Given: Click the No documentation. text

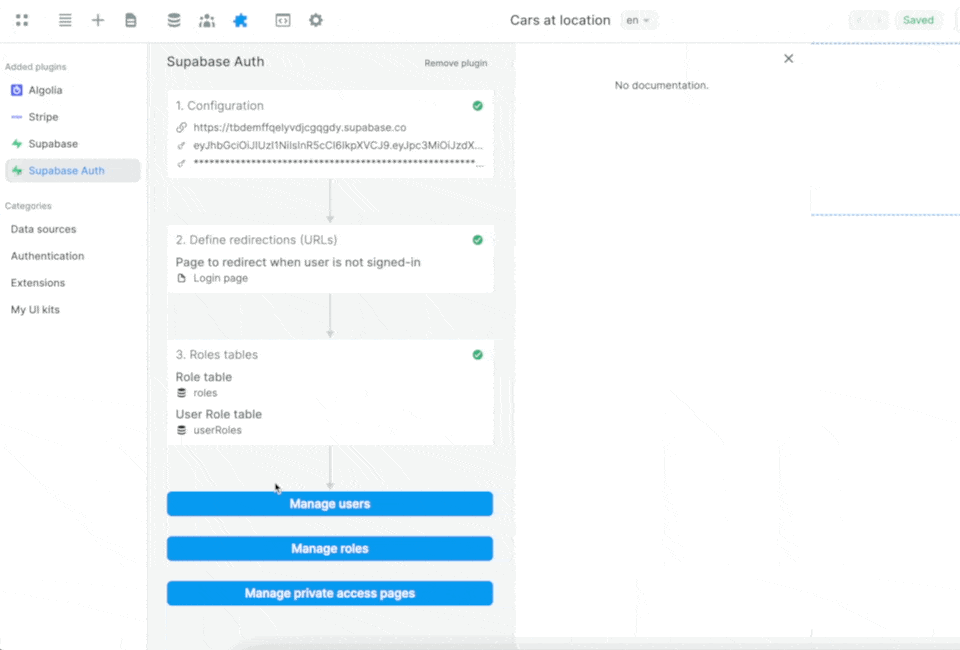Looking at the screenshot, I should pos(661,85).
